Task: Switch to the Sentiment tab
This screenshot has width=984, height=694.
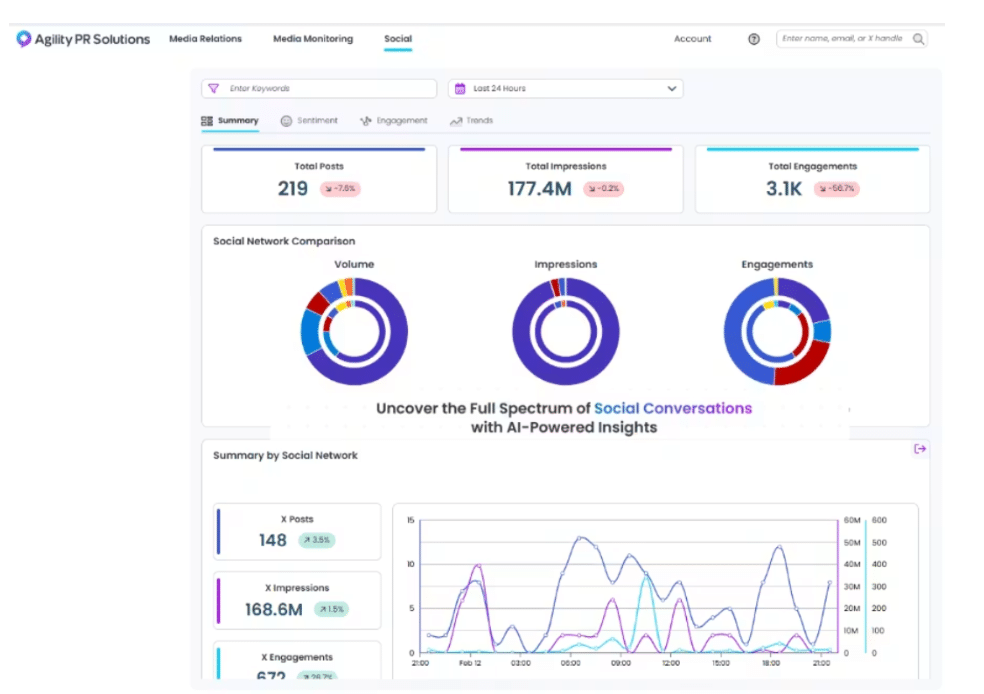Action: (309, 120)
